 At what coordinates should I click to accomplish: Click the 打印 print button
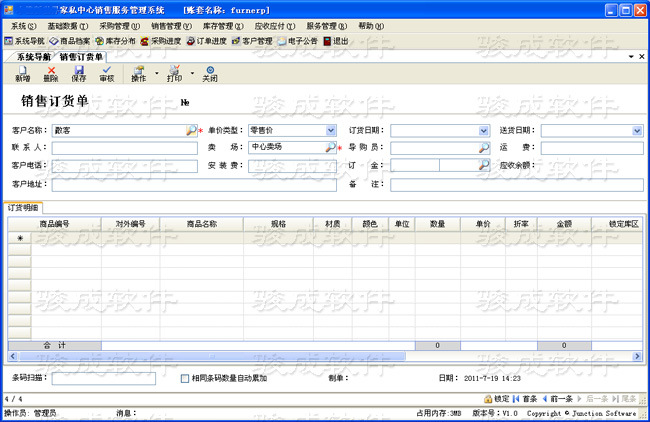pyautogui.click(x=175, y=74)
